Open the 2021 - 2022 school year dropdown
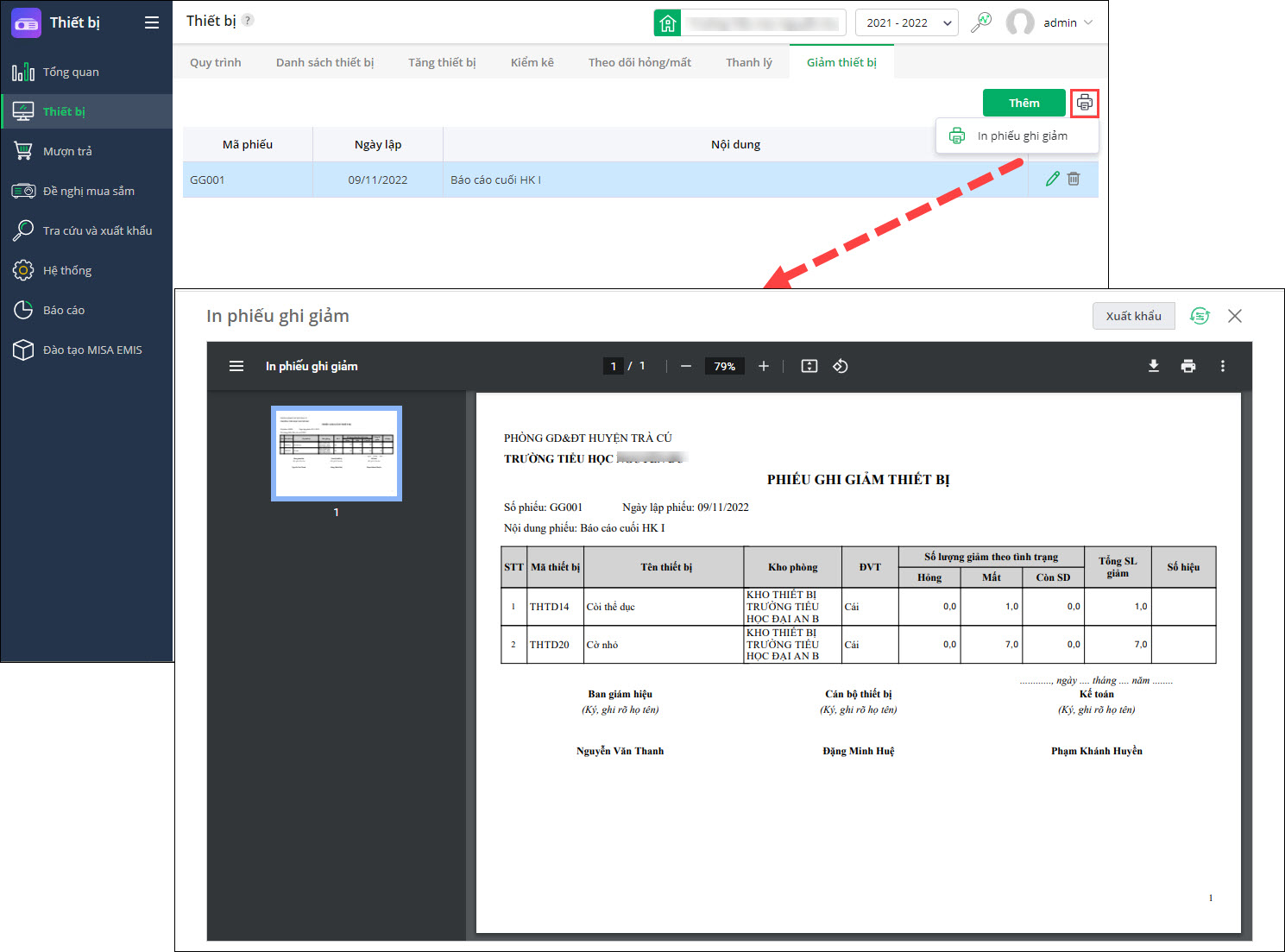 click(x=906, y=23)
